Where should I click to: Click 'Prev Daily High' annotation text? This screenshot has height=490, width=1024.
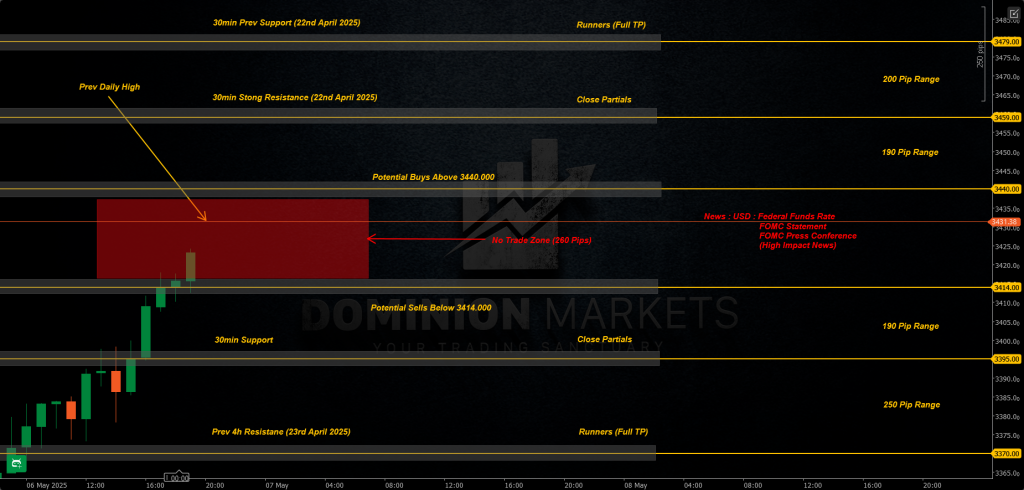(110, 86)
